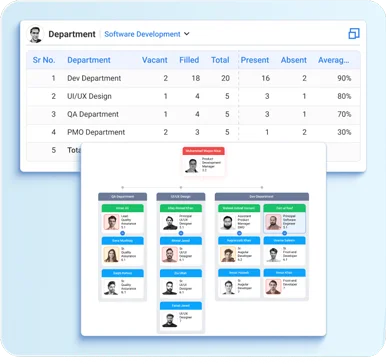Click green name bar above Principal Software Engineer
The height and width of the screenshot is (364, 386).
pyautogui.click(x=285, y=208)
